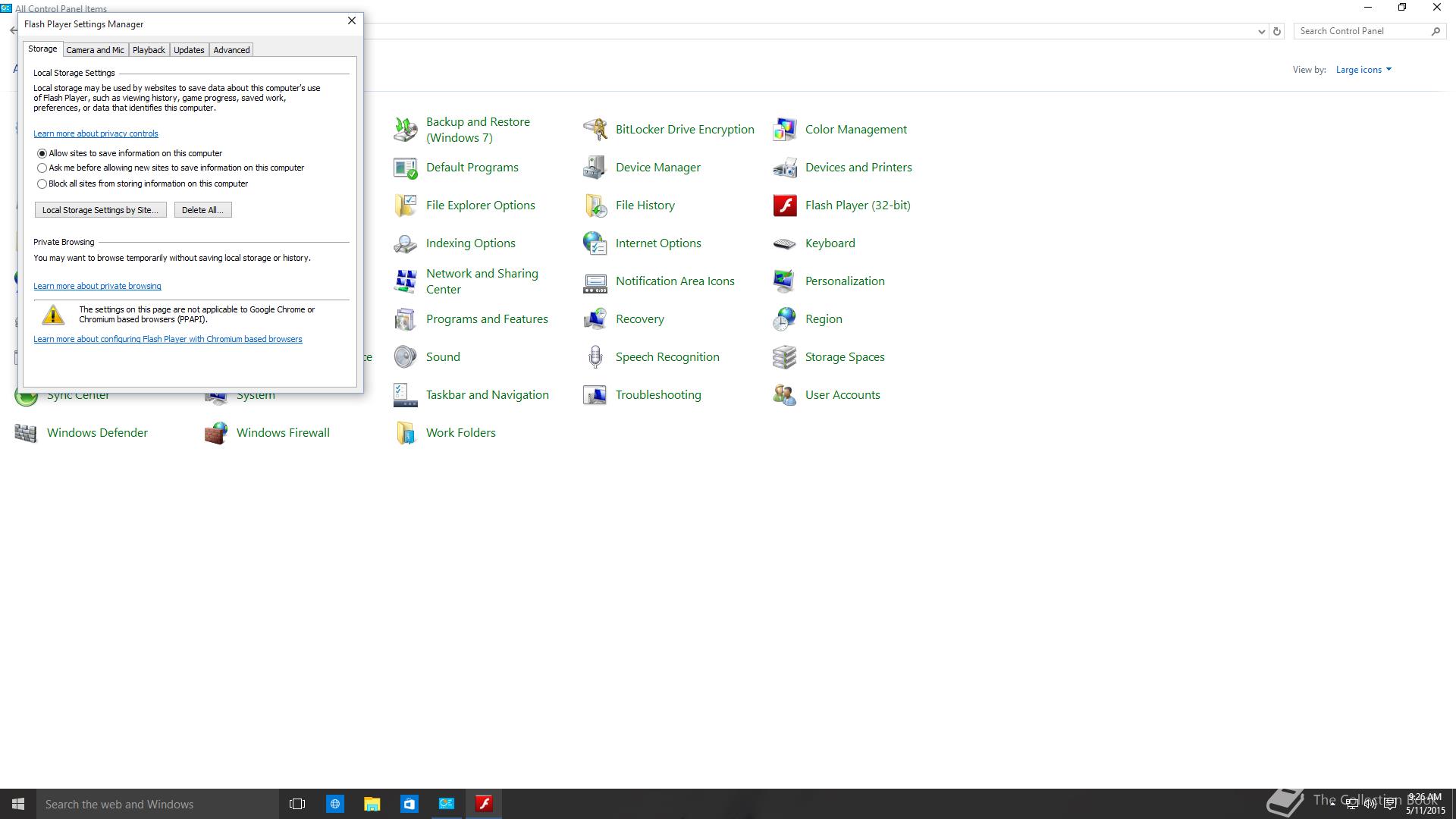Click the Delete All button
Viewport: 1456px width, 819px height.
click(202, 210)
